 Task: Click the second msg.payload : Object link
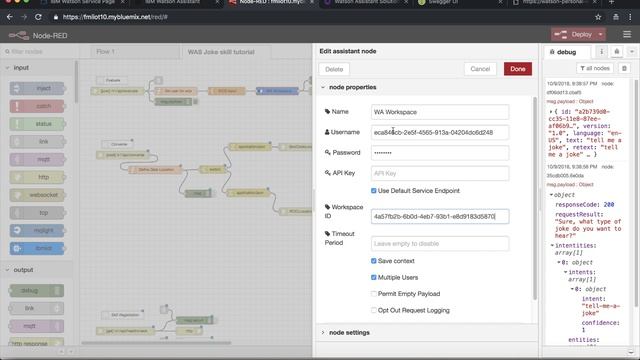(x=570, y=184)
